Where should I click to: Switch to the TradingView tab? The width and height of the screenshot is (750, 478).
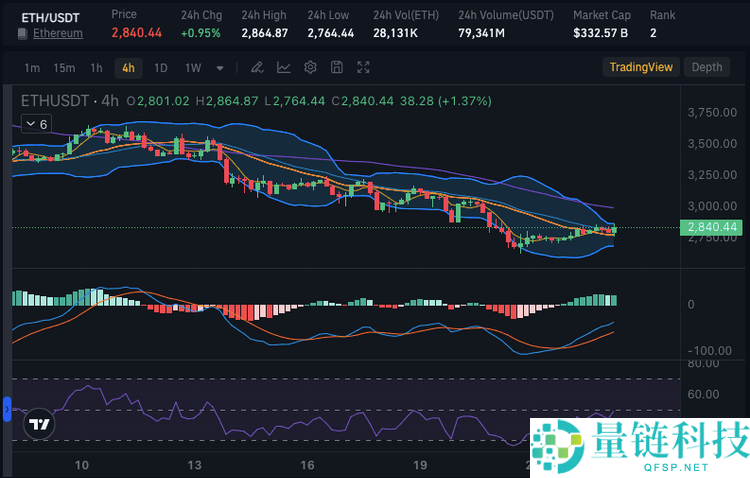tap(641, 67)
